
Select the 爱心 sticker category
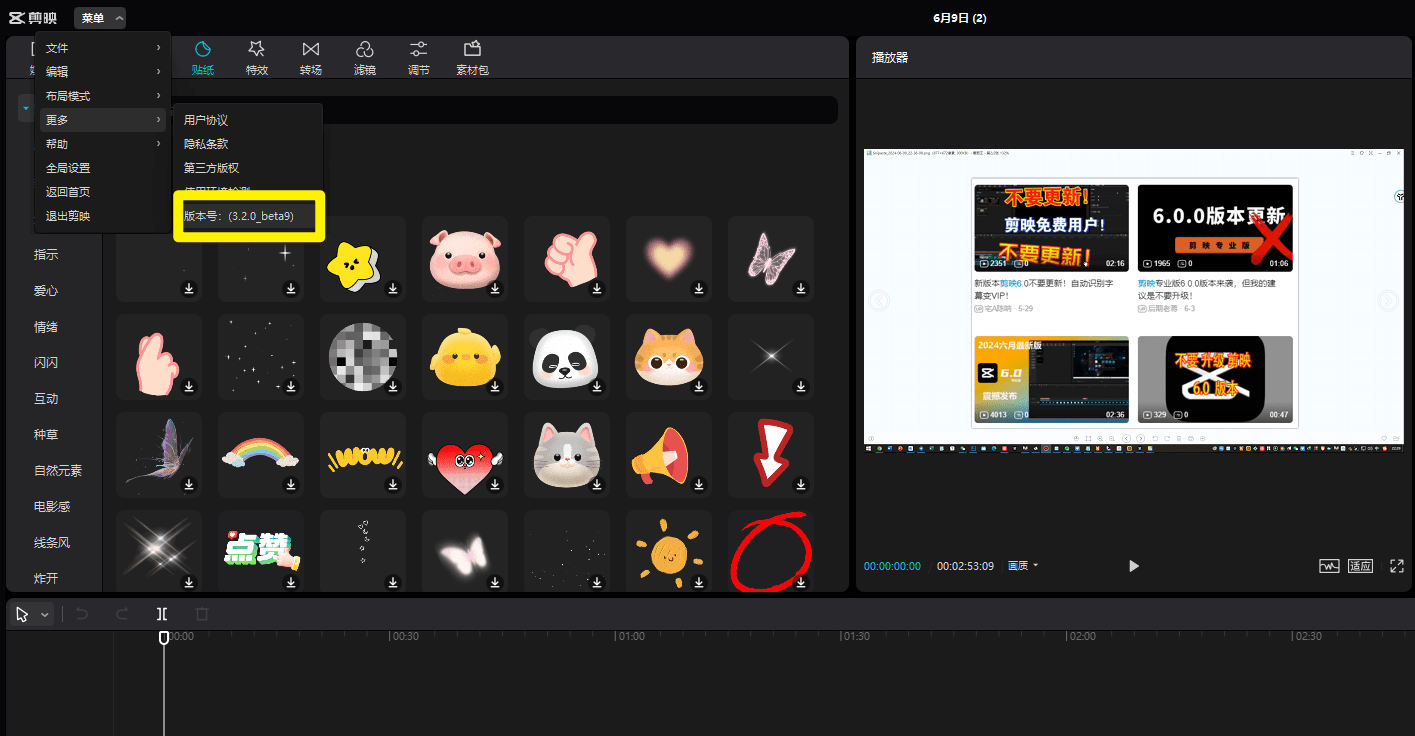(46, 291)
